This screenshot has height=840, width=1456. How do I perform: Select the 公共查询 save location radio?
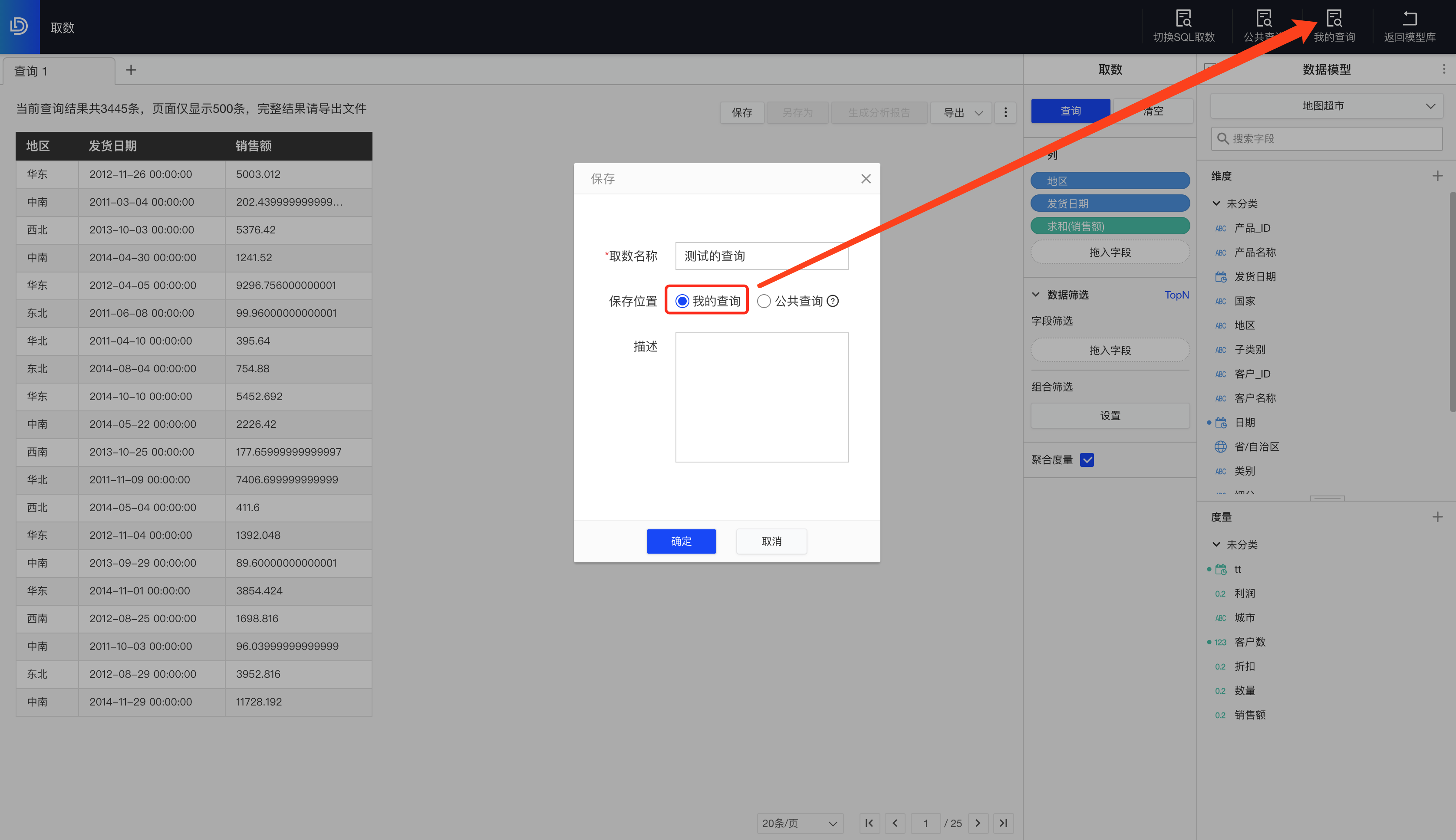pyautogui.click(x=764, y=301)
